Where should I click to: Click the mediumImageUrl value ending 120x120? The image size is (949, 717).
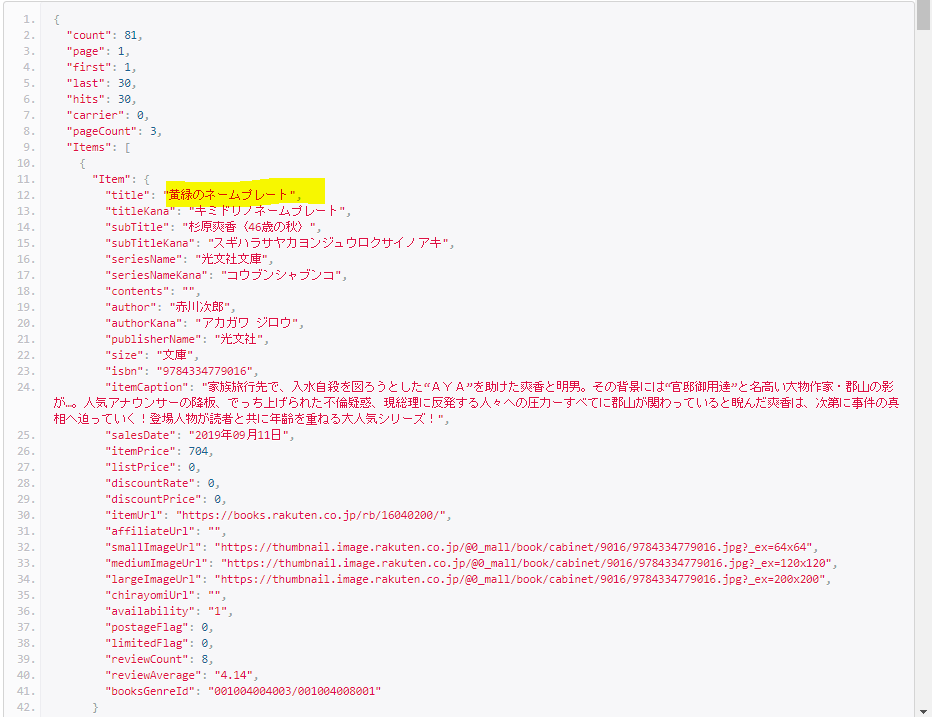click(526, 563)
